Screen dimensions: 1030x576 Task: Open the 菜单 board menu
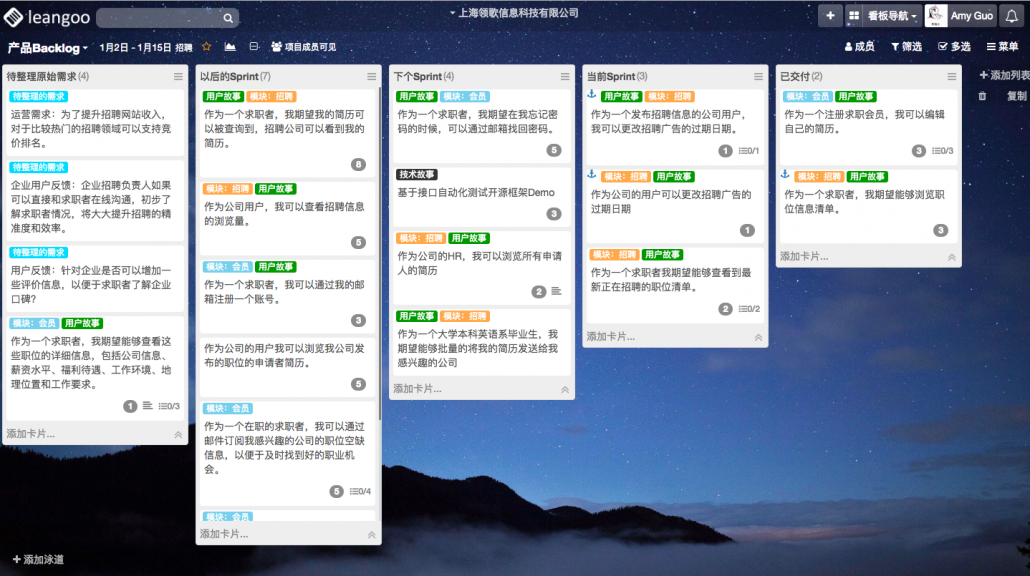pyautogui.click(x=1001, y=46)
